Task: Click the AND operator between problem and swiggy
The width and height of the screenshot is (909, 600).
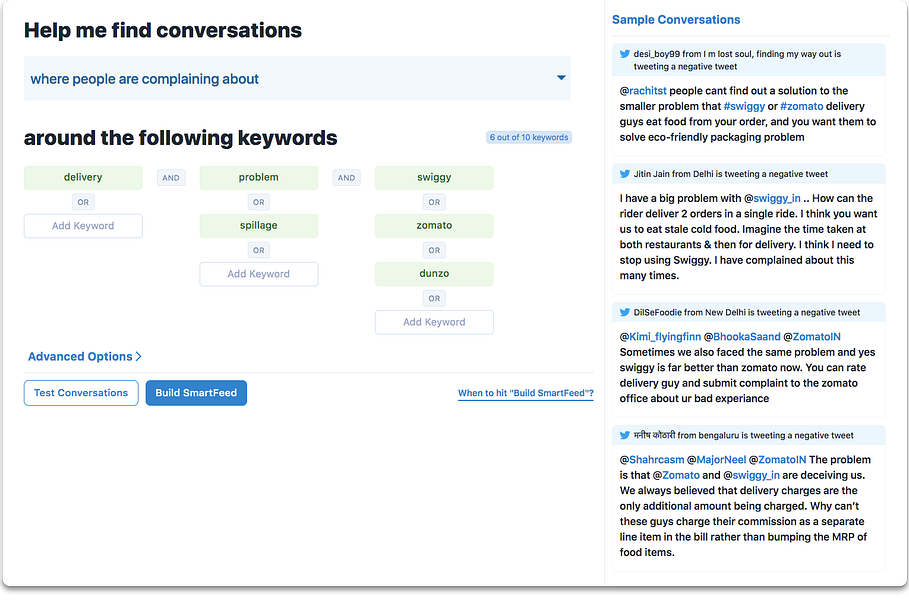Action: pyautogui.click(x=347, y=178)
